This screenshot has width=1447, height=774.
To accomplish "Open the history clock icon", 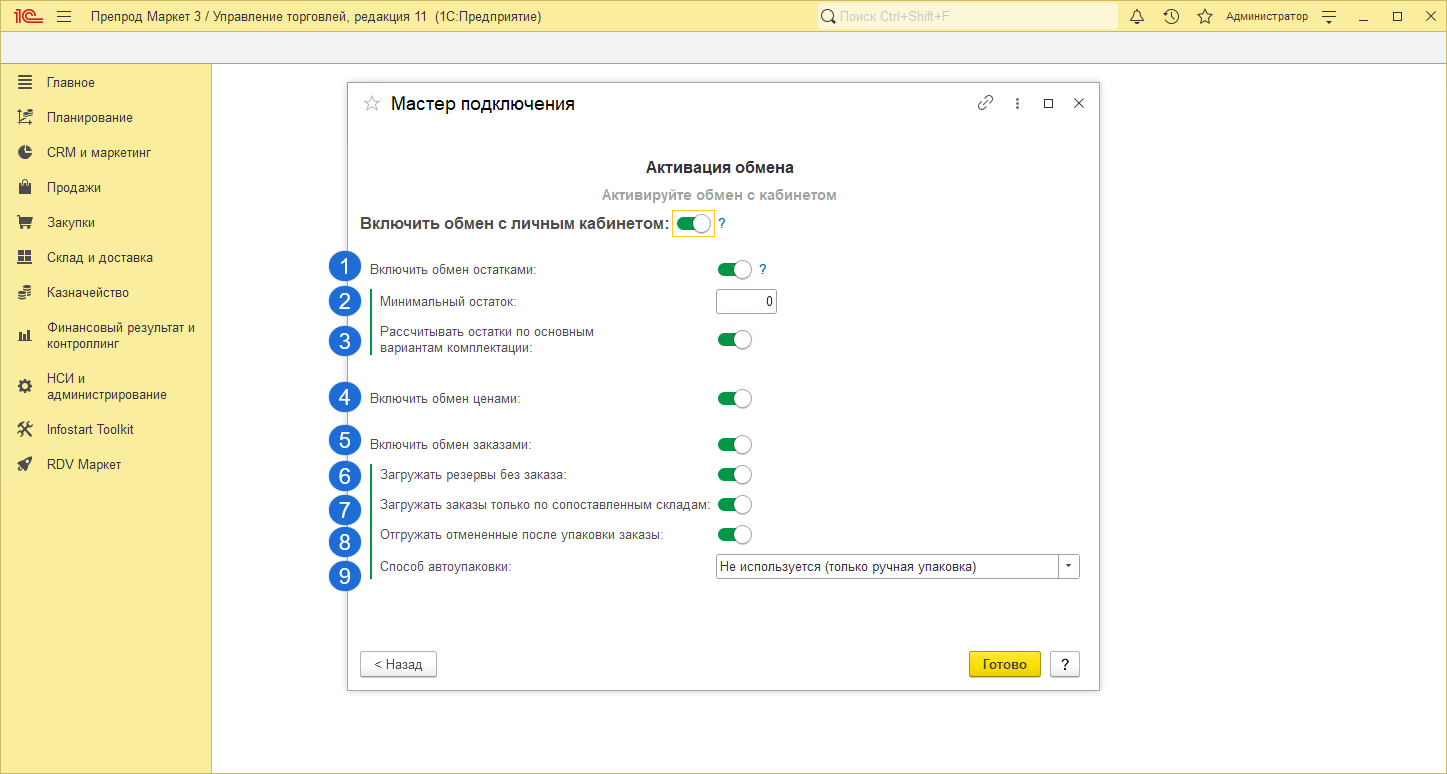I will click(1171, 17).
